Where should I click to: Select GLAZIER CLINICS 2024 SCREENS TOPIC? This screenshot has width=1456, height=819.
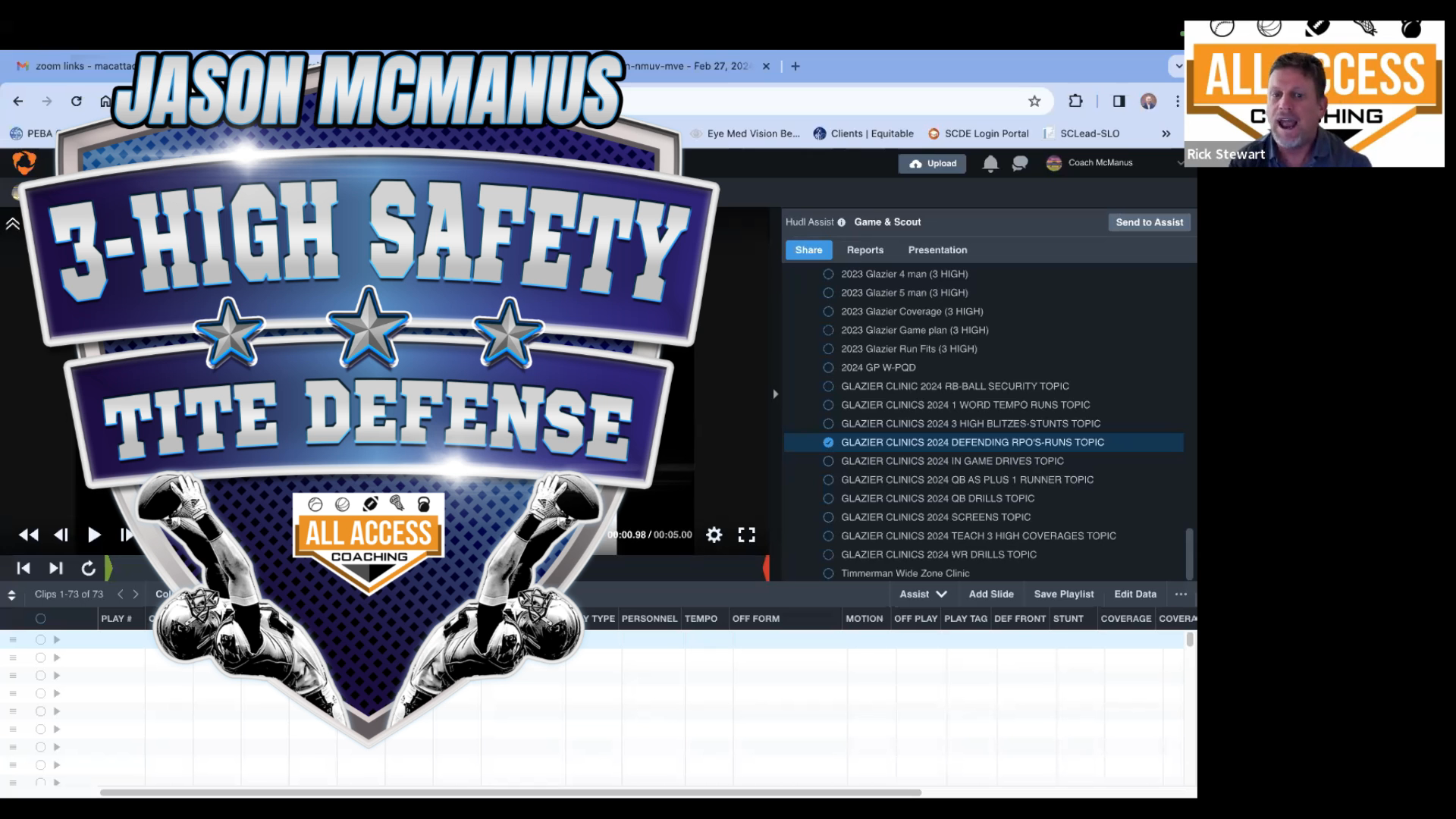(935, 517)
